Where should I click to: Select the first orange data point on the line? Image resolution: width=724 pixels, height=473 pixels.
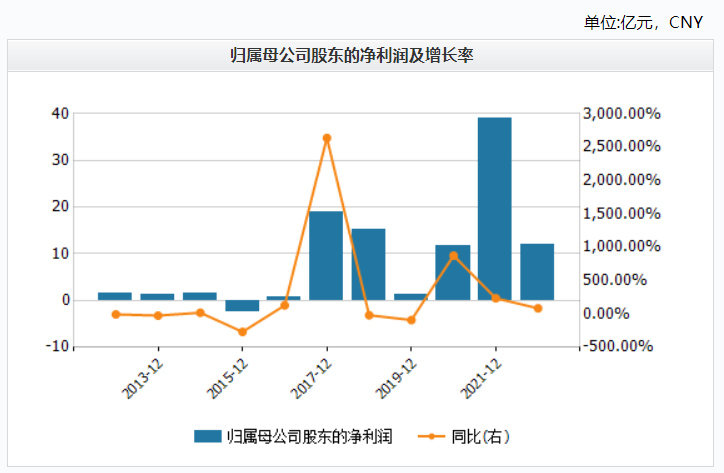[115, 314]
